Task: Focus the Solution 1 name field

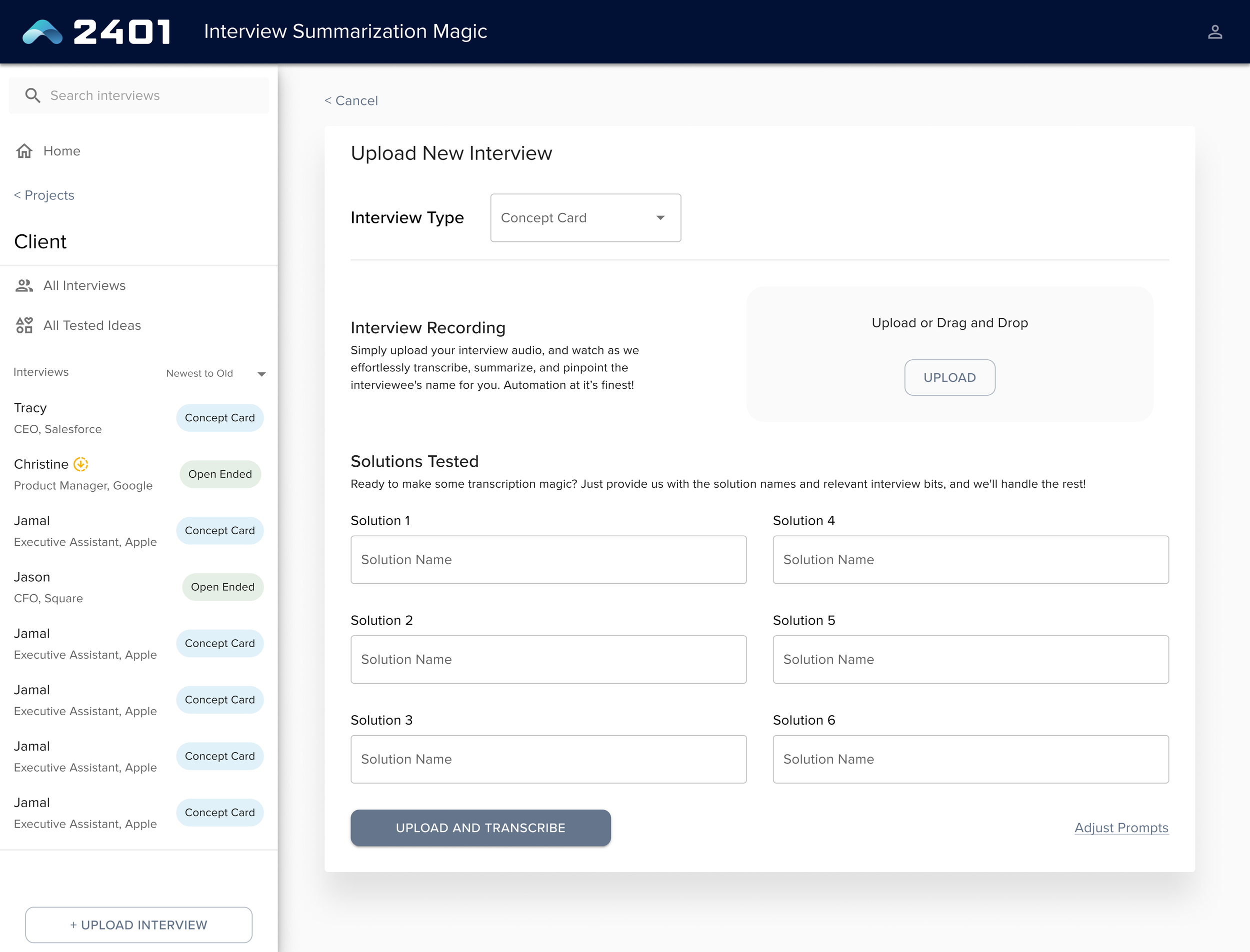Action: tap(548, 560)
